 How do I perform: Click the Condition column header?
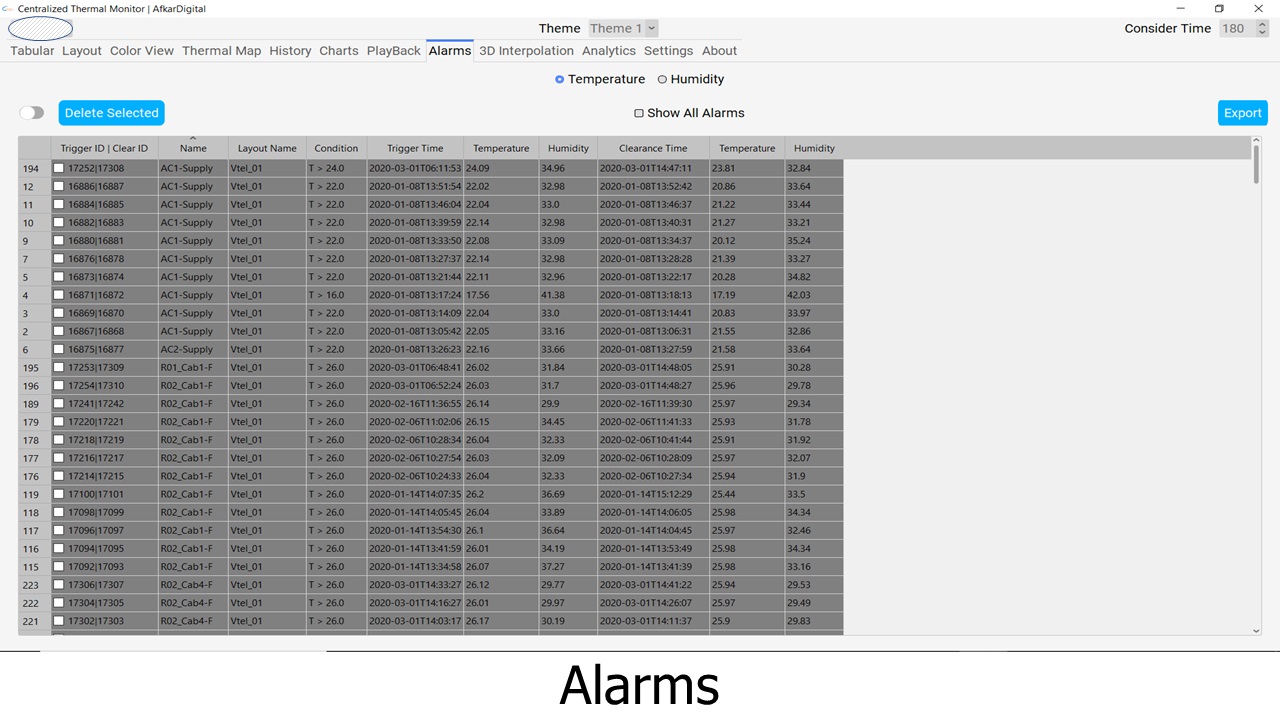tap(336, 148)
